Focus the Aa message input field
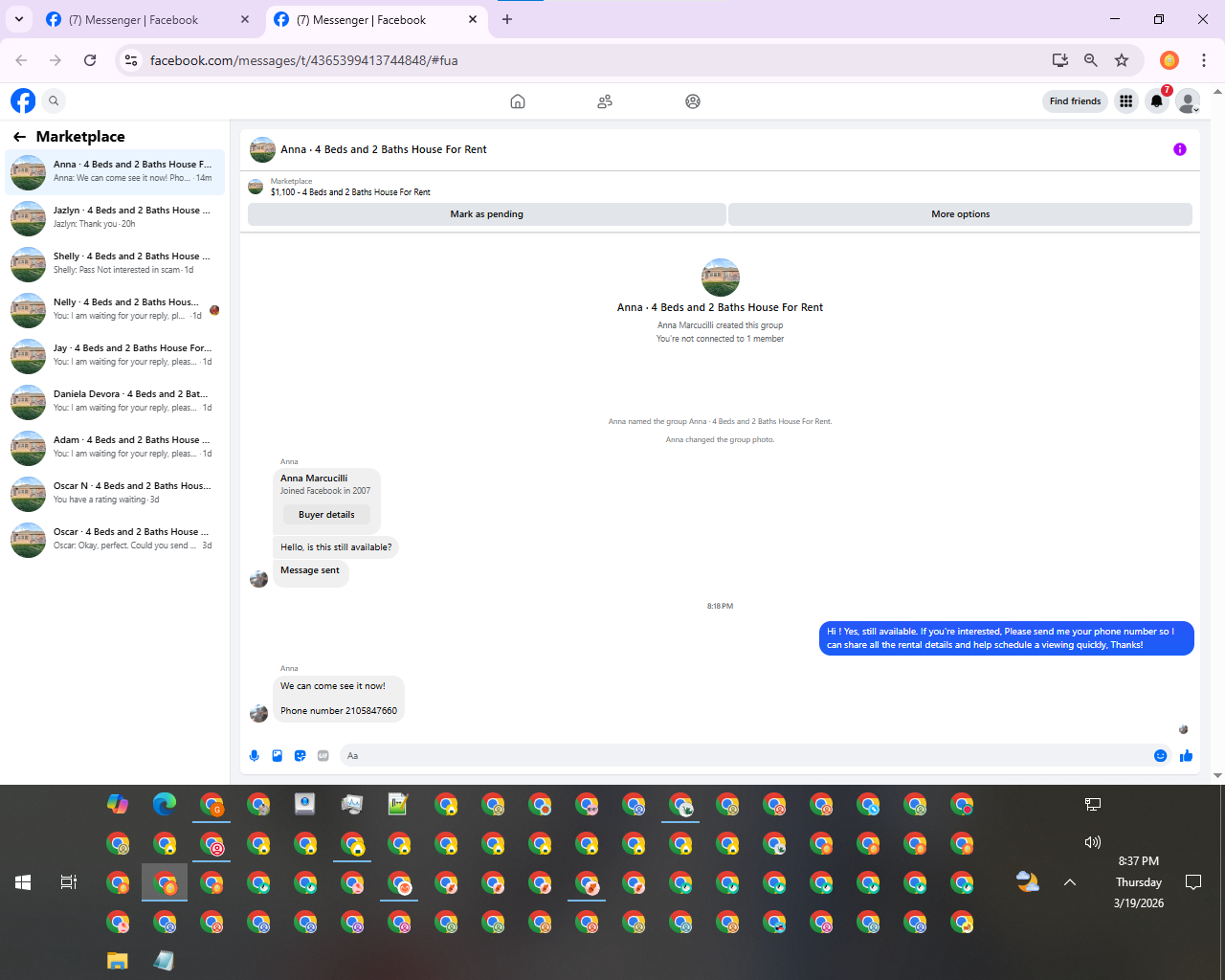 [746, 756]
